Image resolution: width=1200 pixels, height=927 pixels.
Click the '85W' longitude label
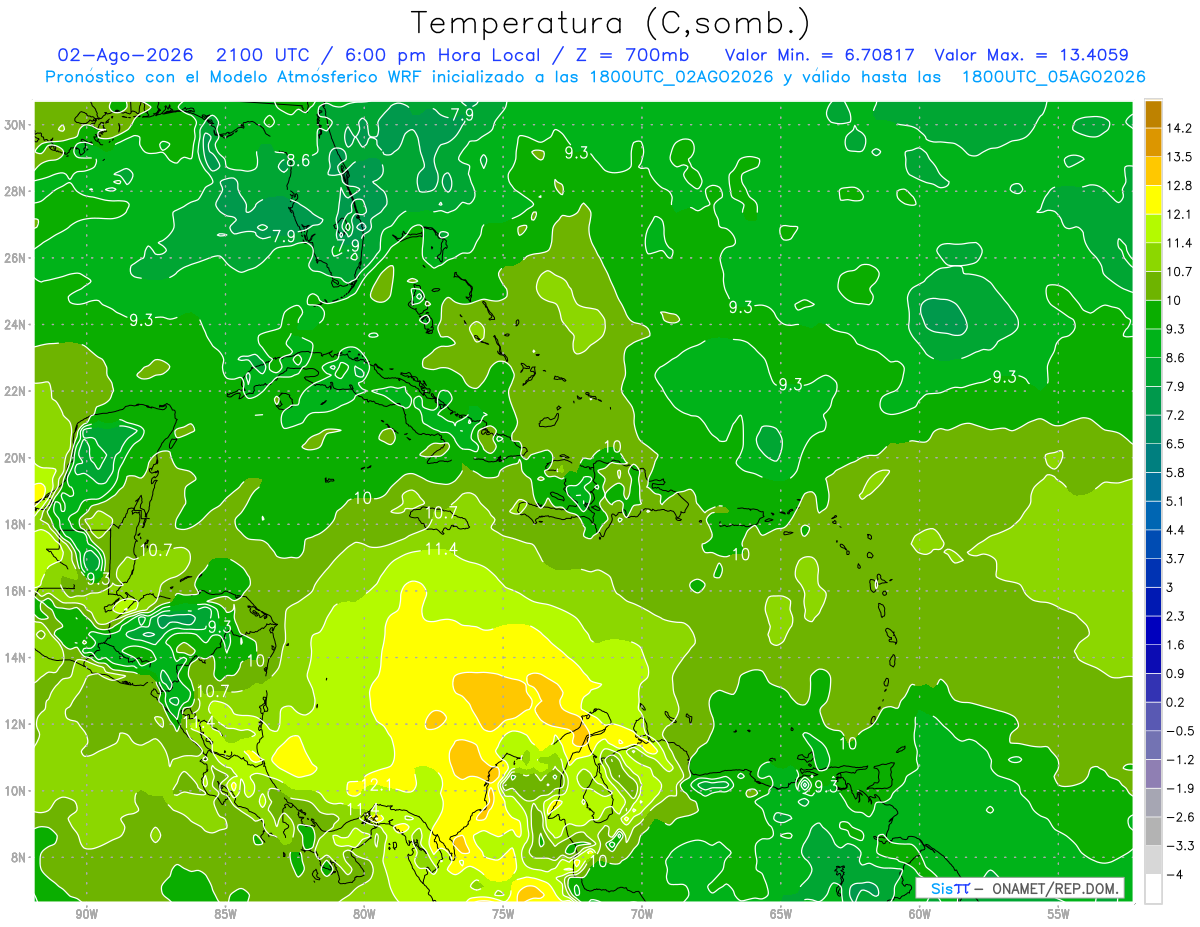tap(225, 914)
